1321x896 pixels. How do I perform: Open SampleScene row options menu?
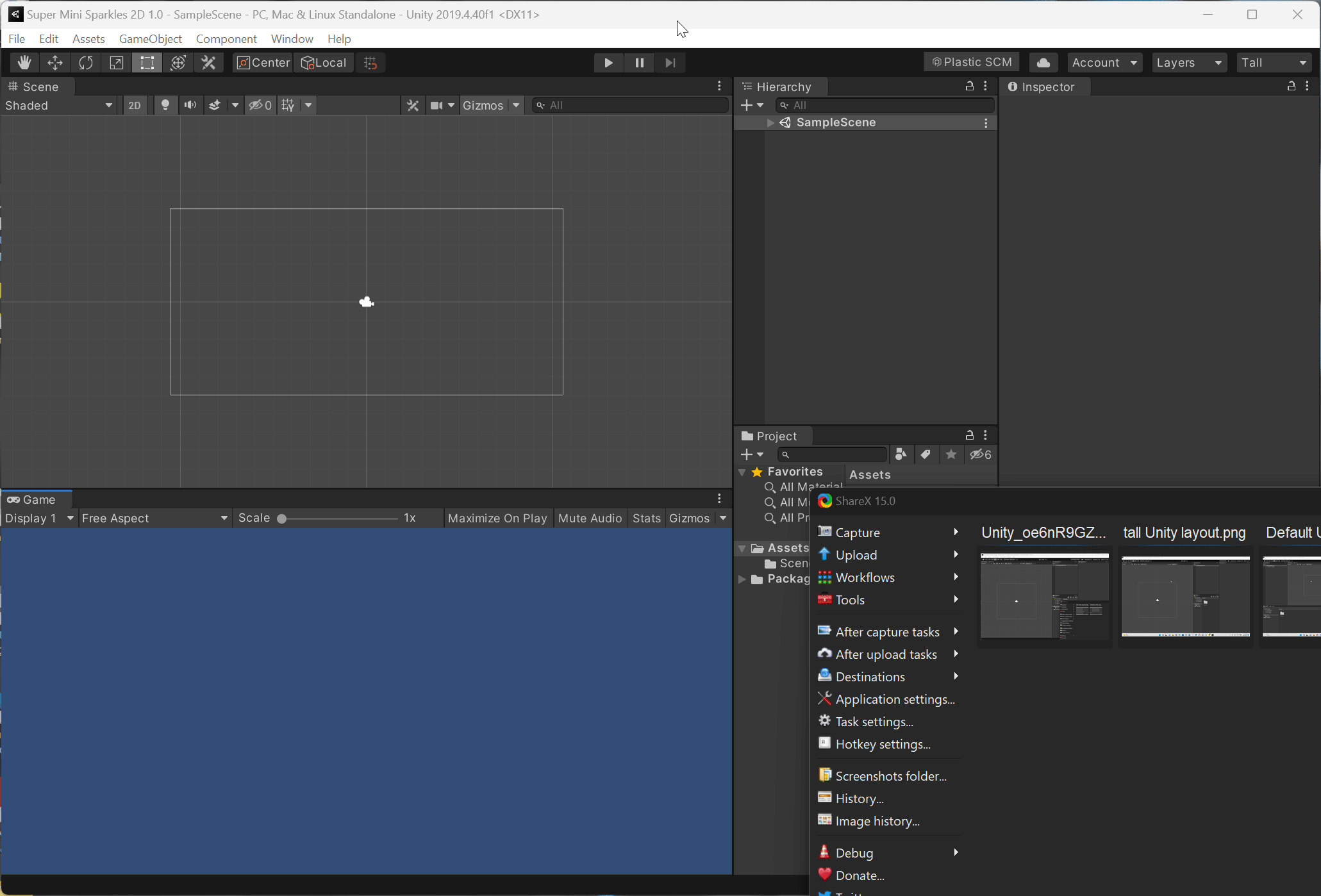[x=986, y=123]
